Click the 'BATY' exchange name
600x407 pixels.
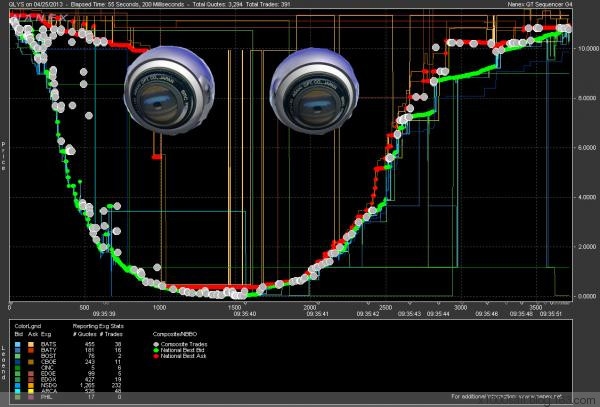tap(49, 350)
